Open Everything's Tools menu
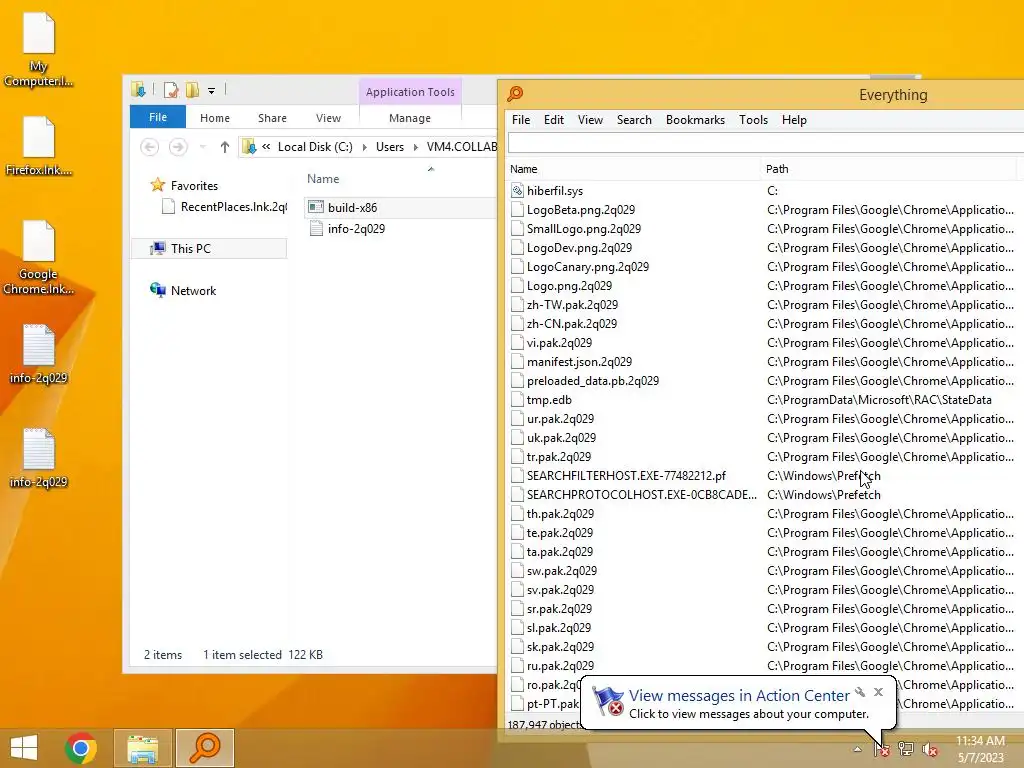This screenshot has width=1024, height=768. tap(754, 120)
